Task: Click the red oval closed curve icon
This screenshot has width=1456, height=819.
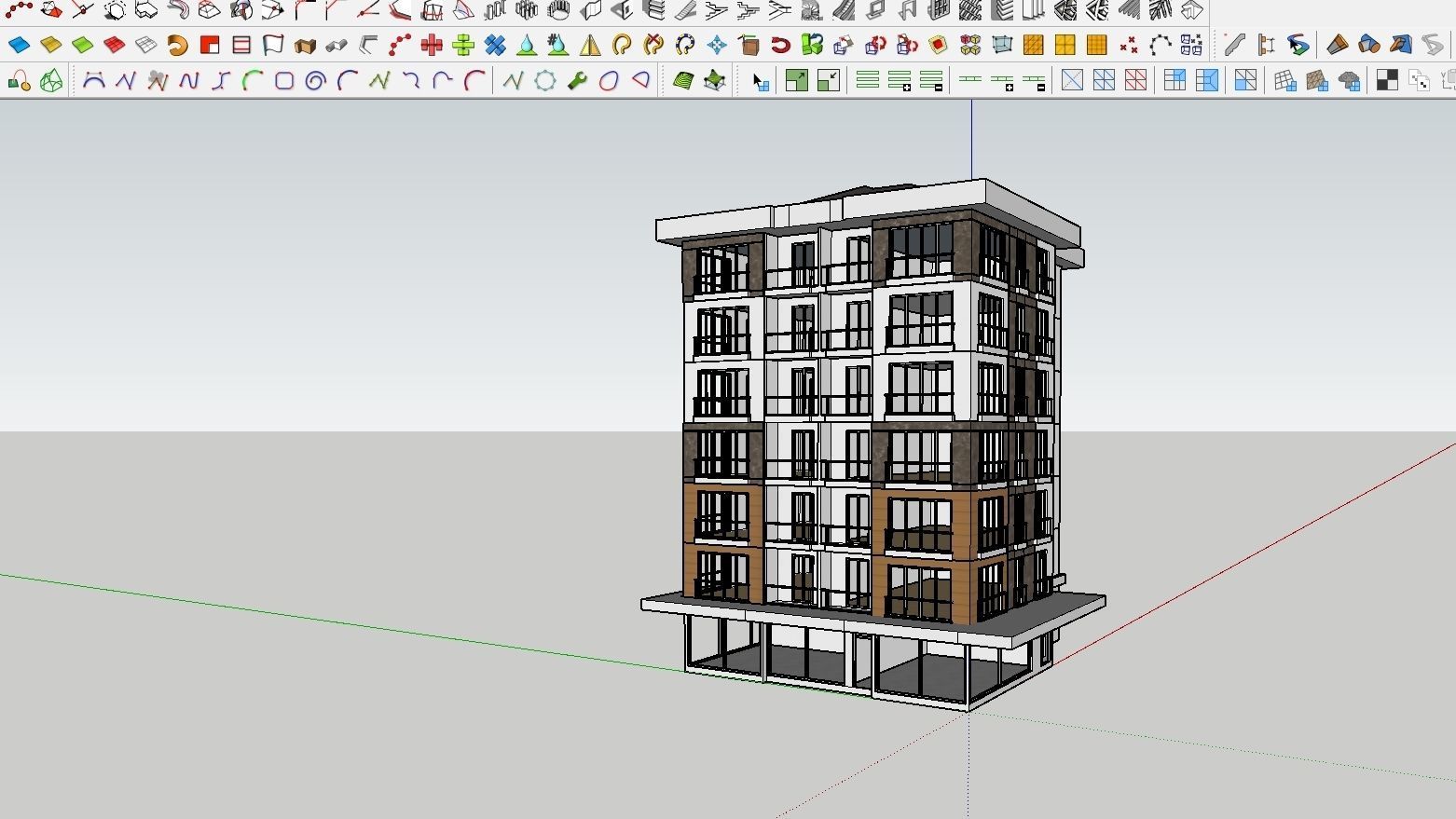Action: coord(609,81)
